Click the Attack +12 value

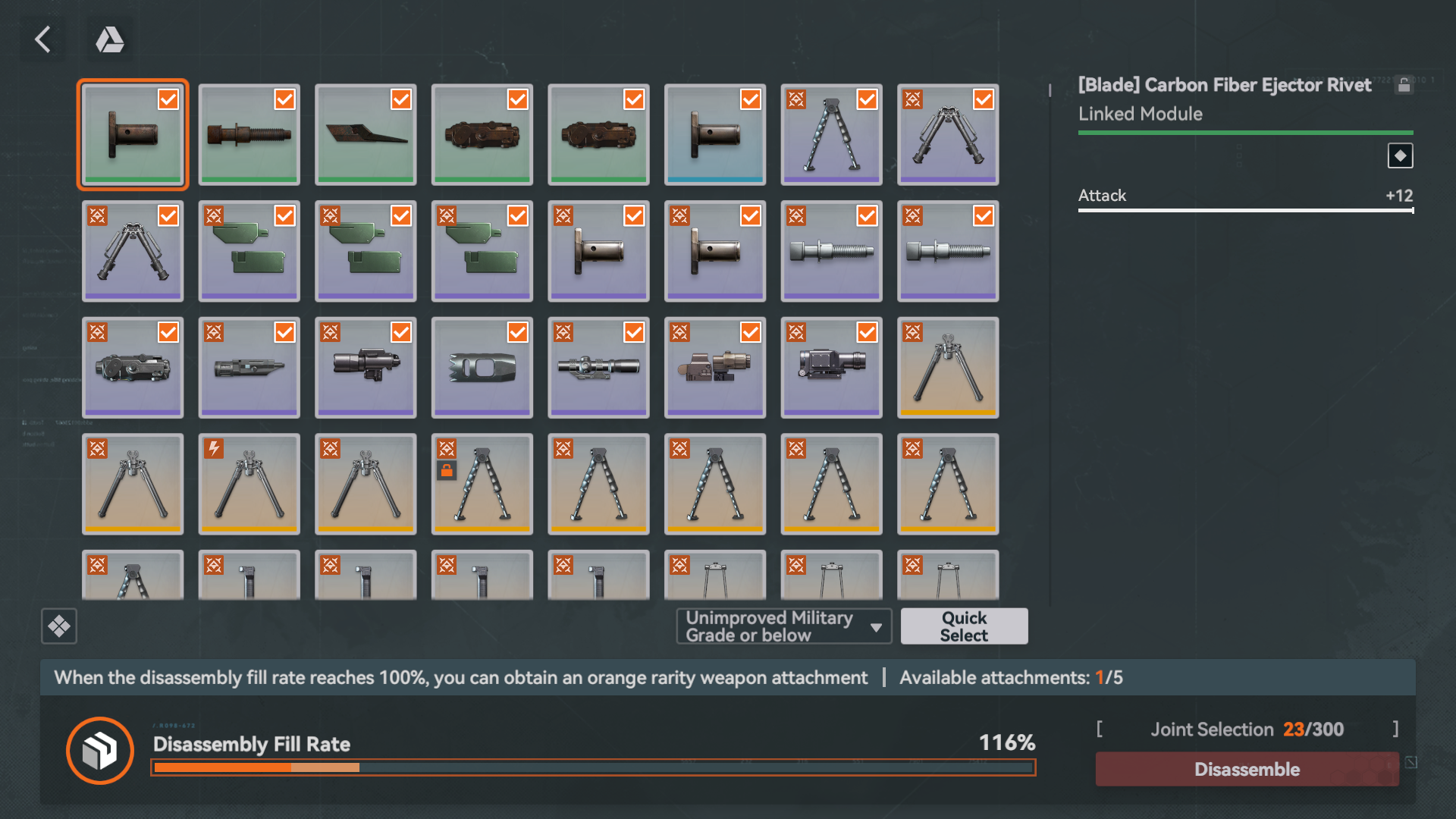point(1399,196)
